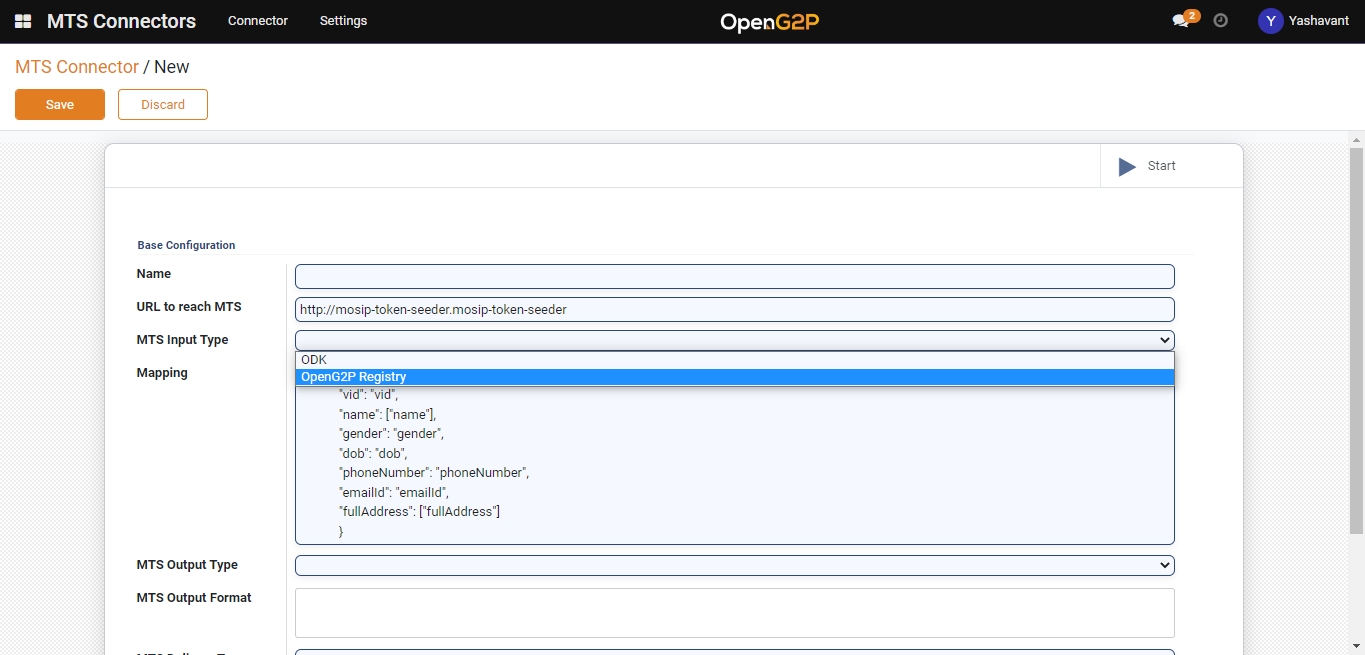Open the conversations messages icon
This screenshot has height=655, width=1365.
coord(1181,21)
